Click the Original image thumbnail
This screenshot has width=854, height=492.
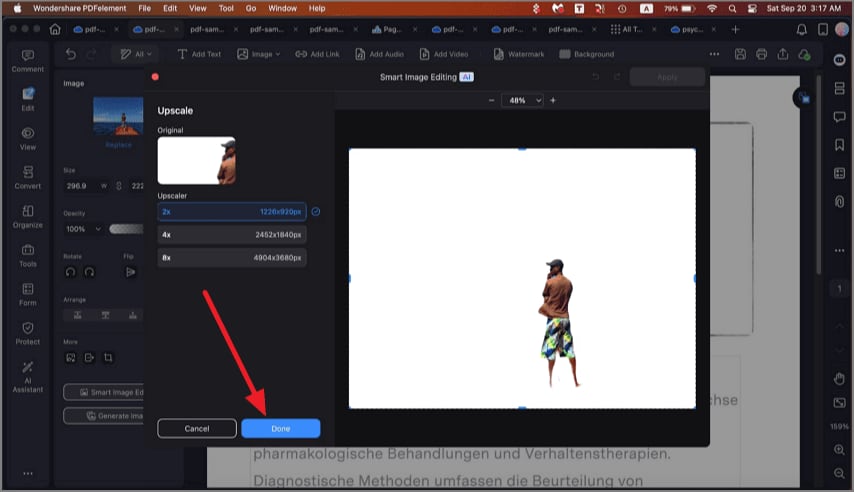click(197, 160)
